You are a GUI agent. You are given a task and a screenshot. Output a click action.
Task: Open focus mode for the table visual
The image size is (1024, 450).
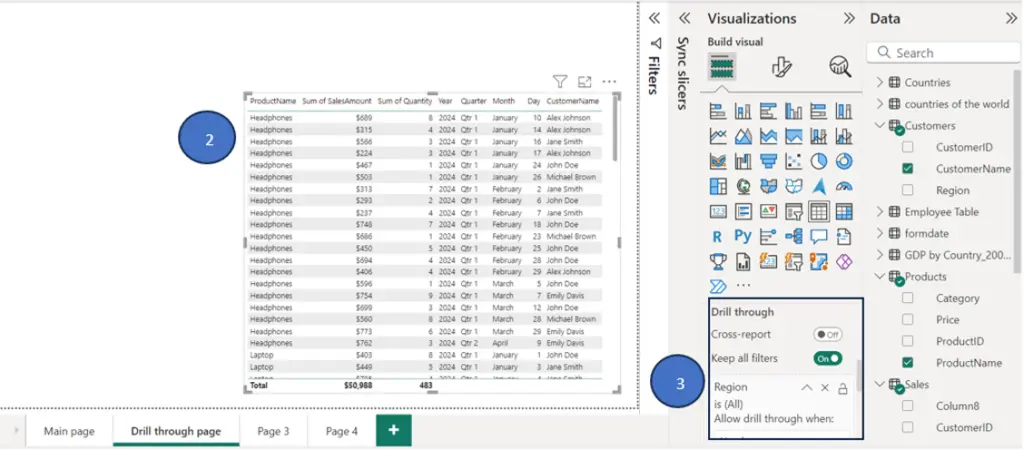pyautogui.click(x=584, y=82)
